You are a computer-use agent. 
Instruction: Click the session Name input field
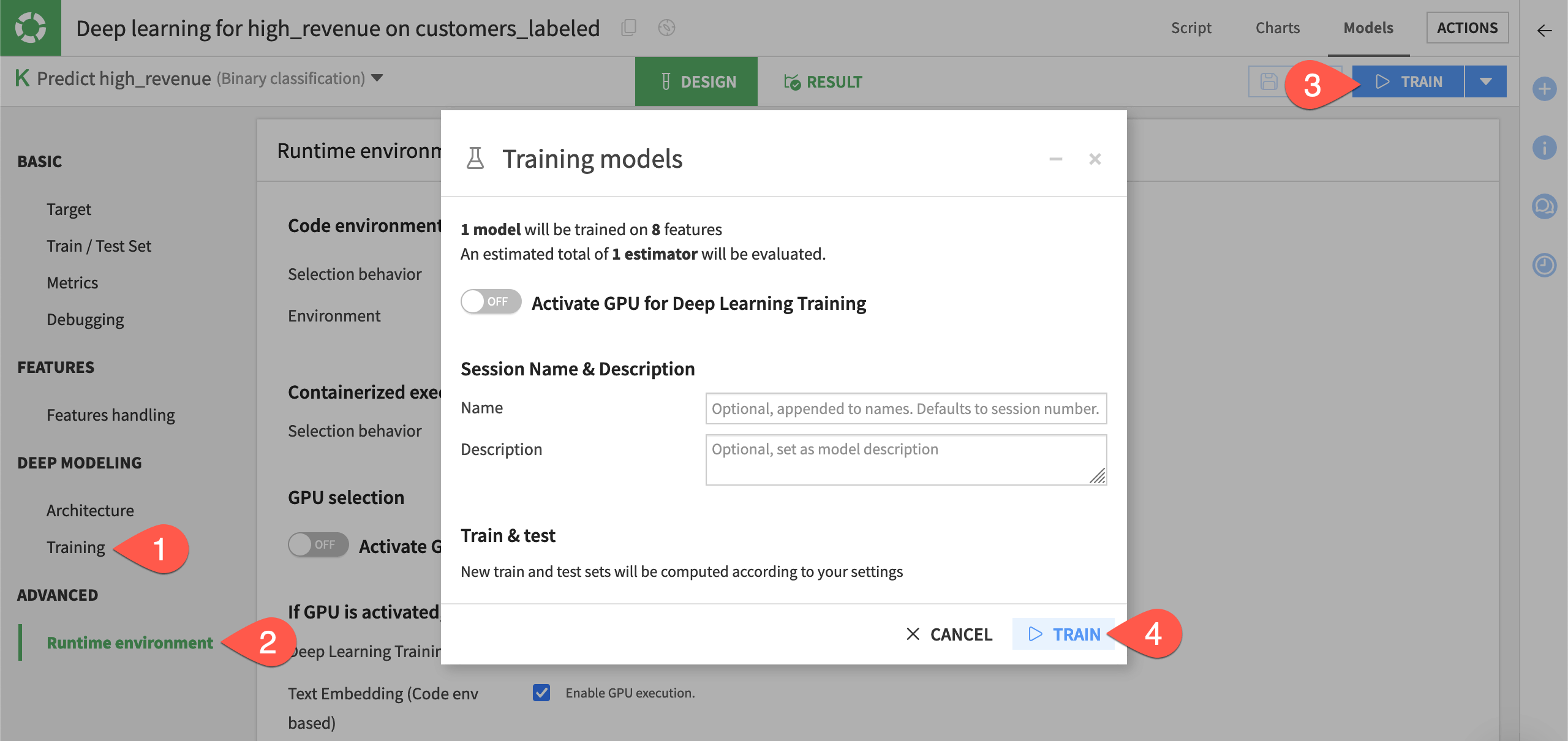point(905,408)
